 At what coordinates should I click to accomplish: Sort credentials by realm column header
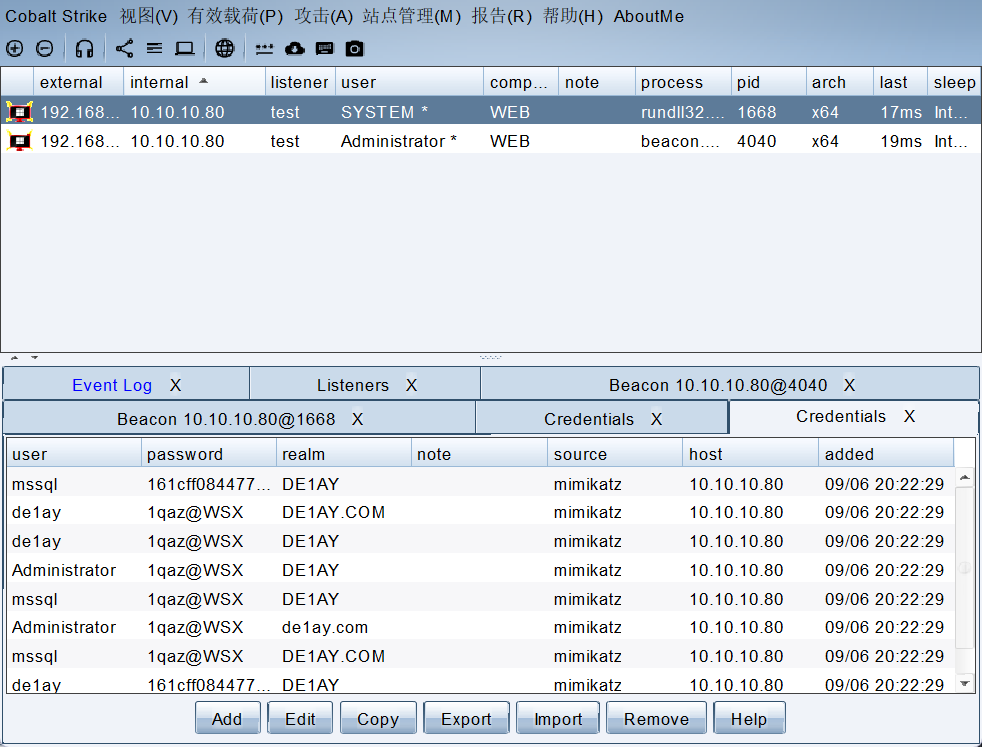(x=344, y=454)
